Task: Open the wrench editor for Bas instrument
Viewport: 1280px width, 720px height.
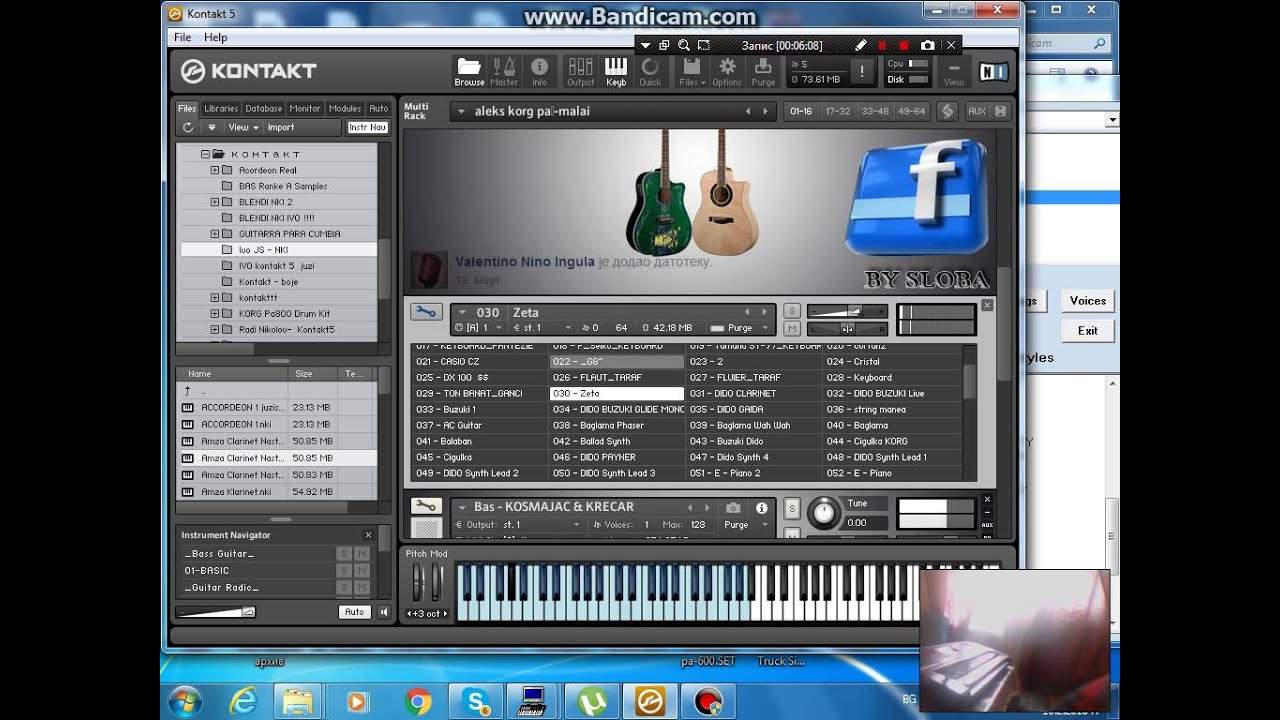Action: point(425,506)
